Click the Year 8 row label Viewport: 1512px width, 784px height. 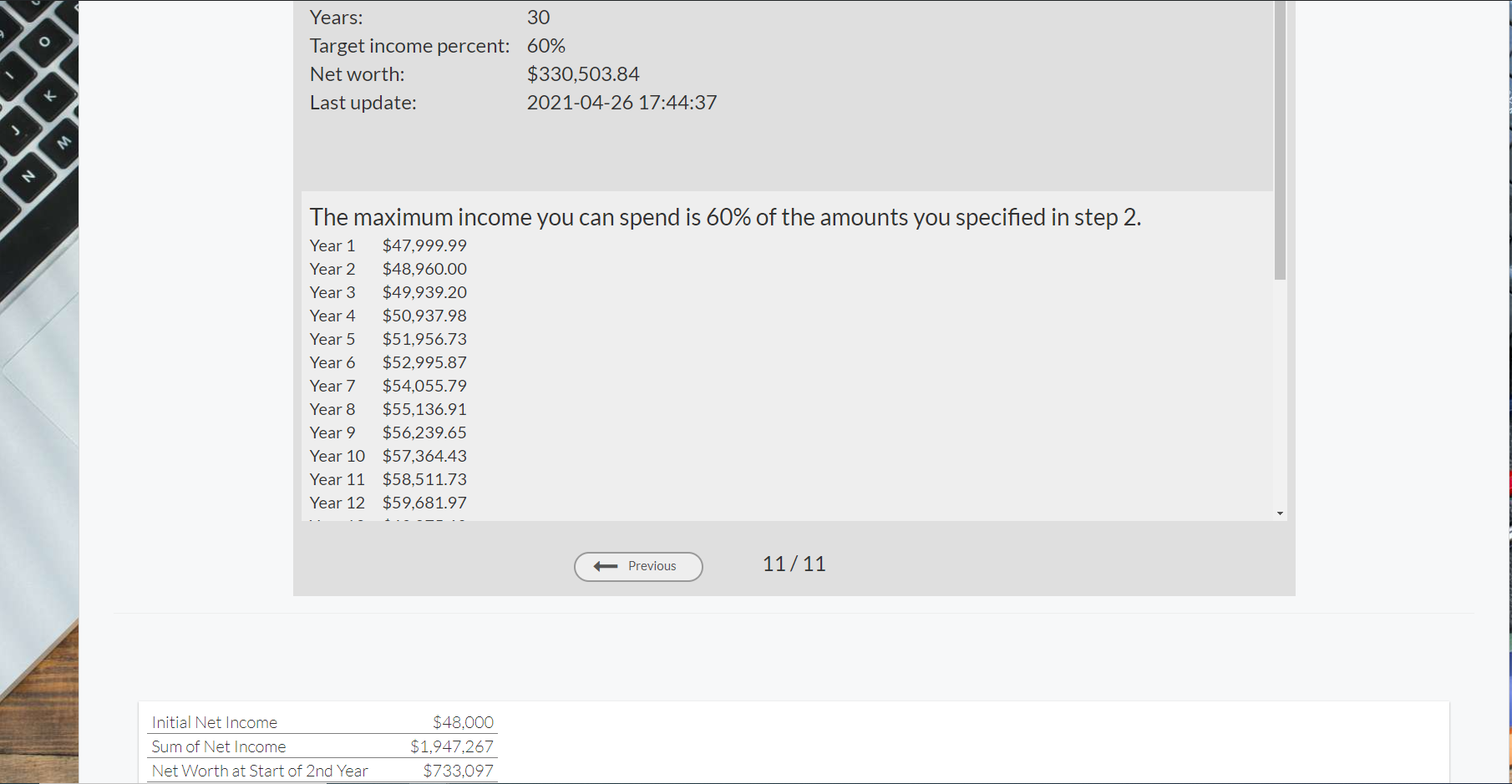click(332, 409)
